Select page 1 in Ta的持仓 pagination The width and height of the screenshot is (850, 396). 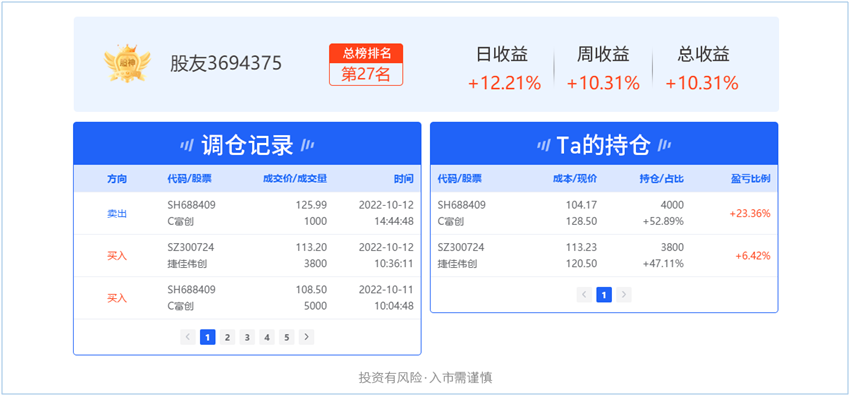604,295
